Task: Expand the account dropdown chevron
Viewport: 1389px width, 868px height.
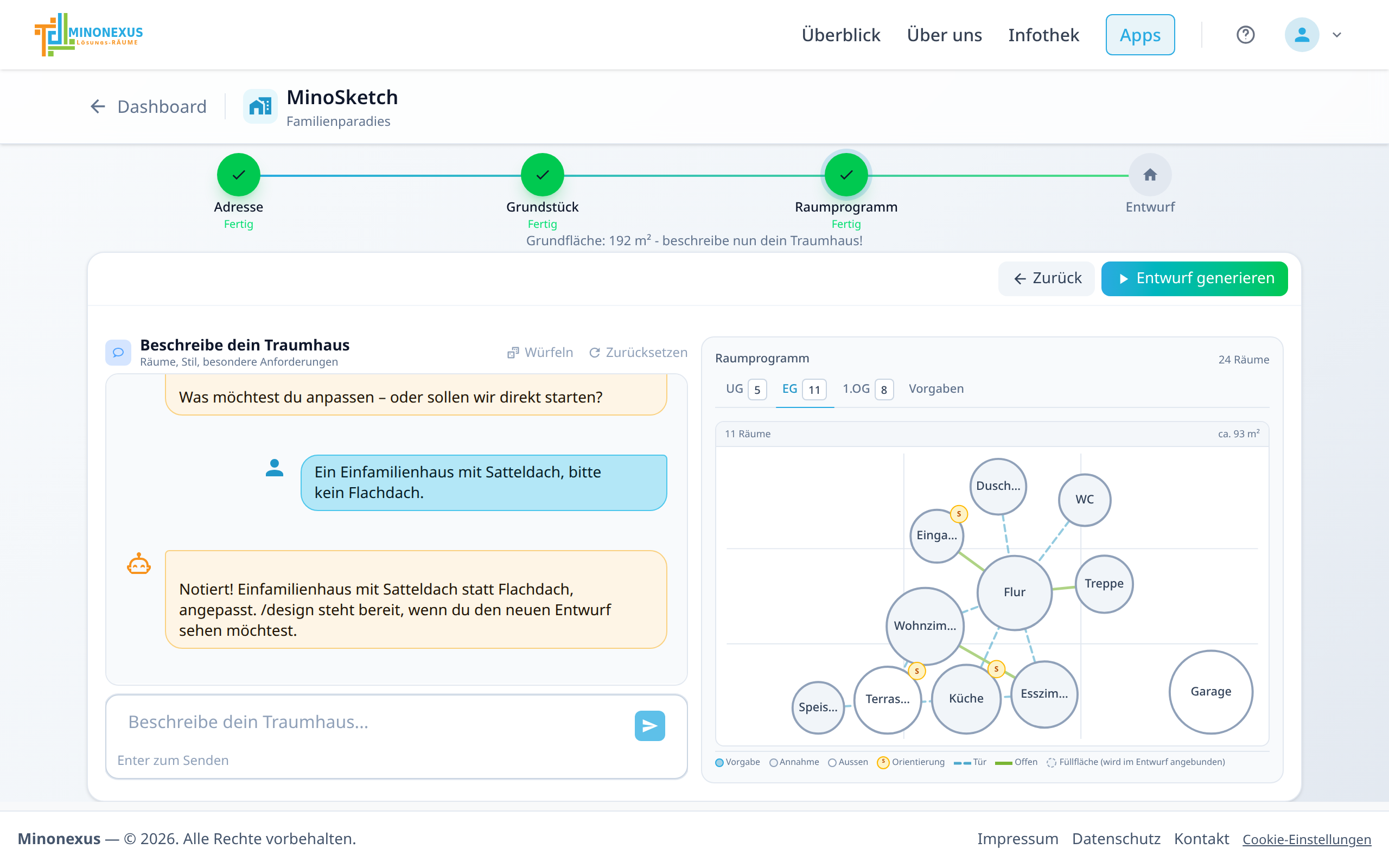Action: pos(1337,35)
